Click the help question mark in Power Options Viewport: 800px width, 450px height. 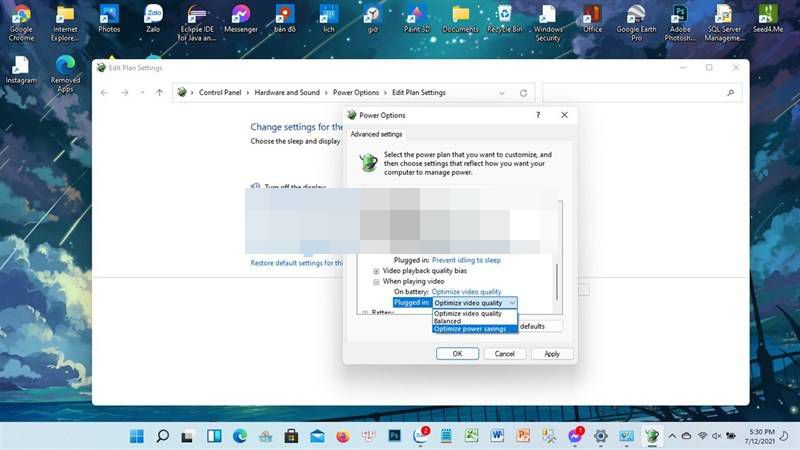[x=538, y=115]
